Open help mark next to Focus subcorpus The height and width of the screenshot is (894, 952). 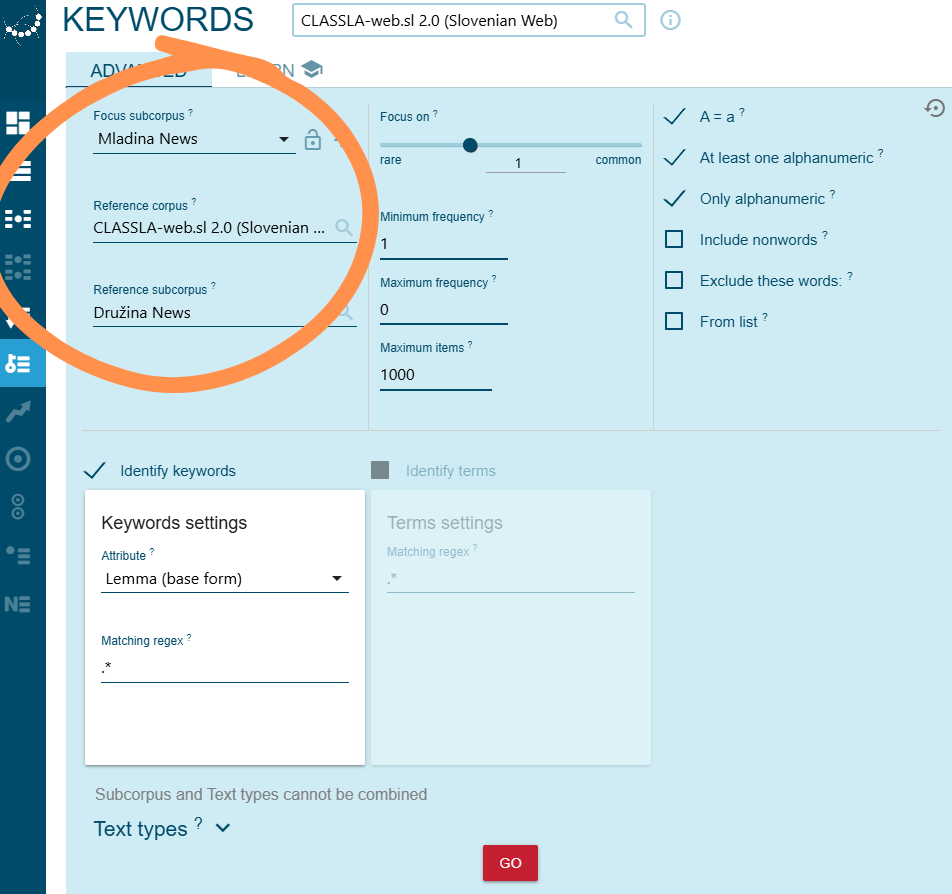click(191, 113)
